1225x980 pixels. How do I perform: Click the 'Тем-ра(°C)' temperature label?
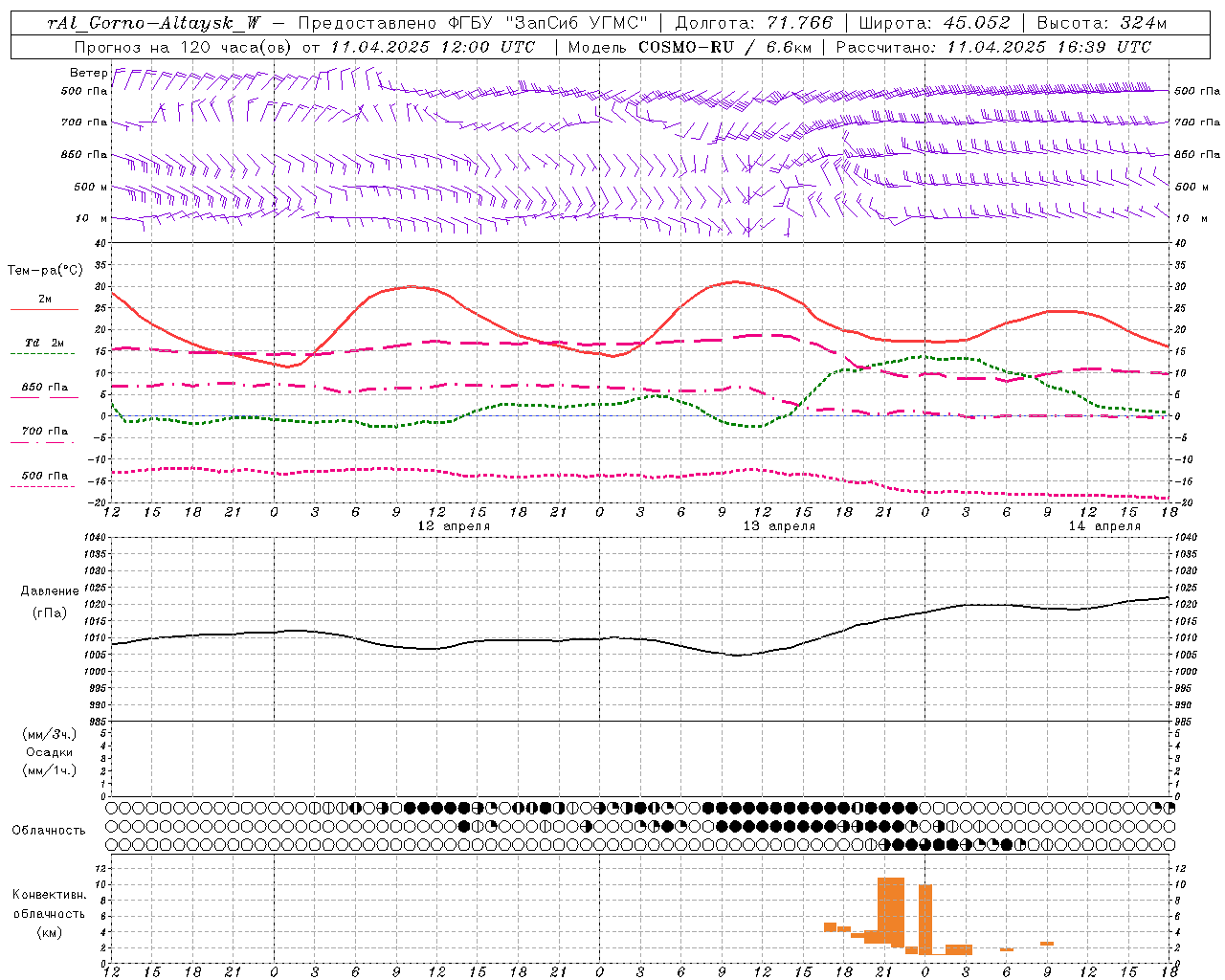45,271
